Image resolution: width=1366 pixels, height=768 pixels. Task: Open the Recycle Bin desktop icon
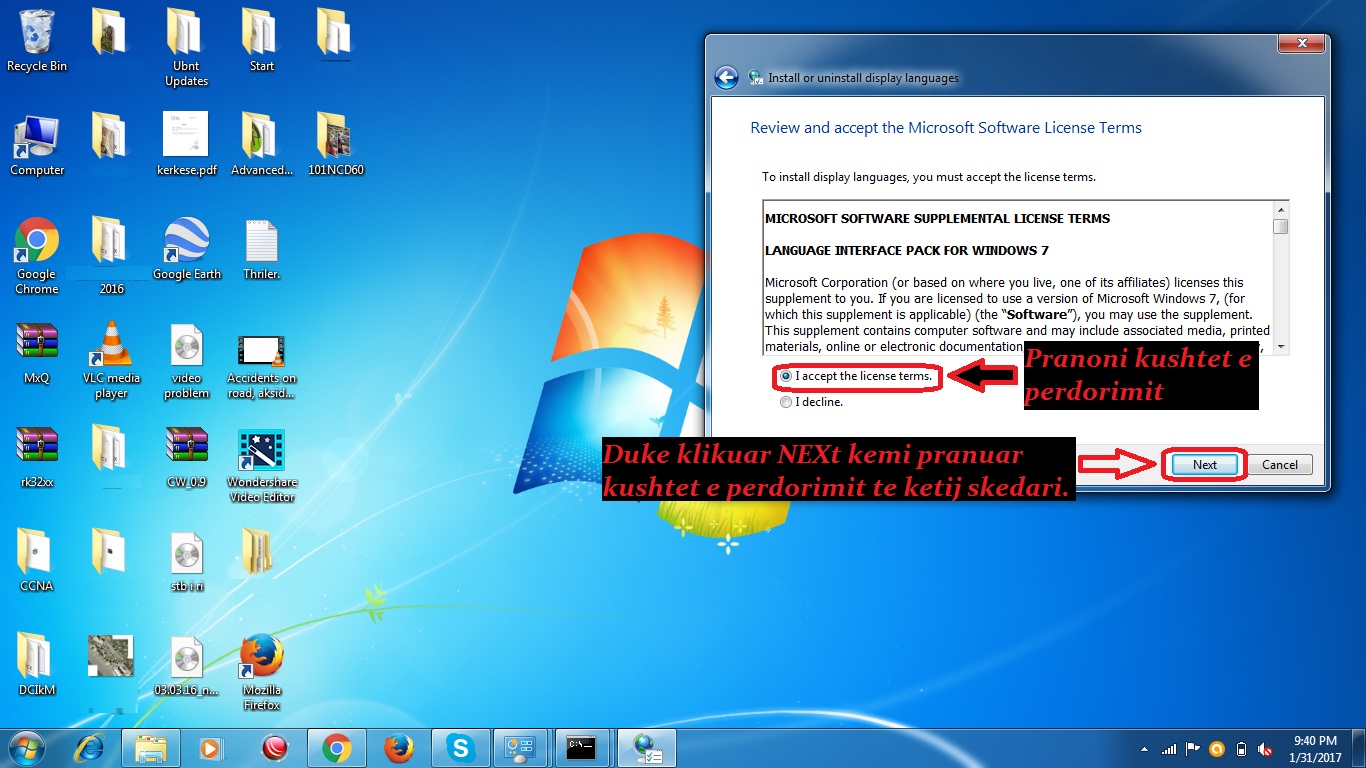(37, 40)
